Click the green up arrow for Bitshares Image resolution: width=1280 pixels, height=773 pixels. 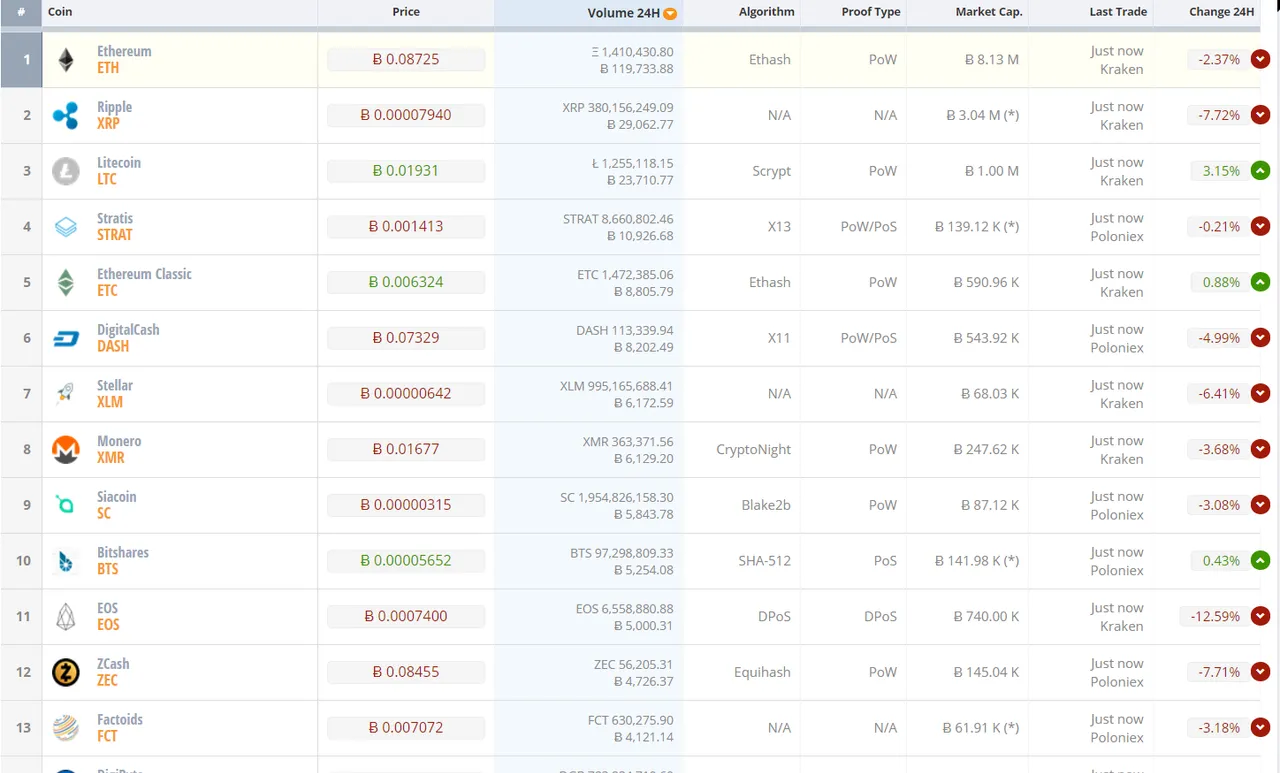pos(1260,561)
